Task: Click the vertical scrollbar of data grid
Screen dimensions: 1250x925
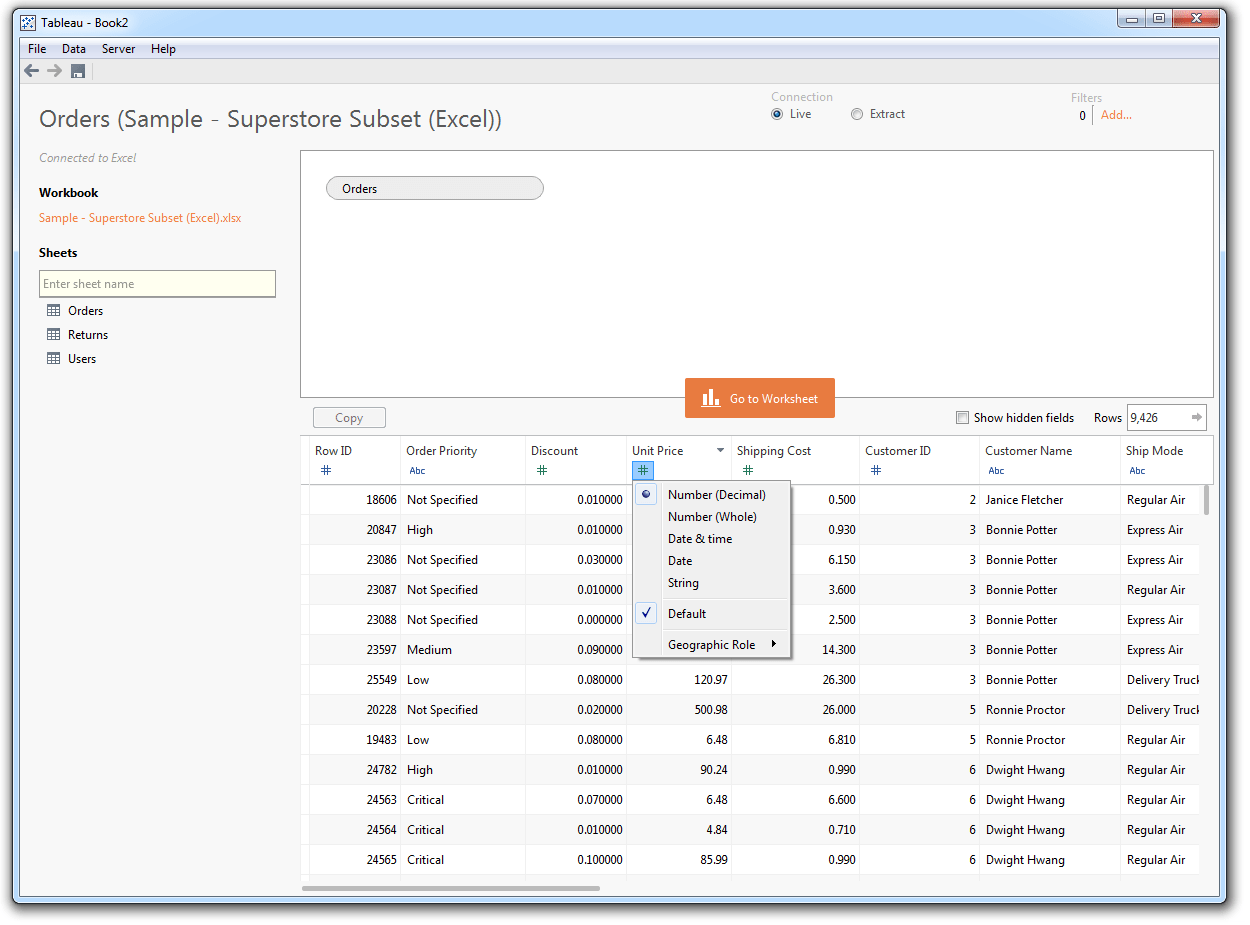Action: (x=1206, y=500)
